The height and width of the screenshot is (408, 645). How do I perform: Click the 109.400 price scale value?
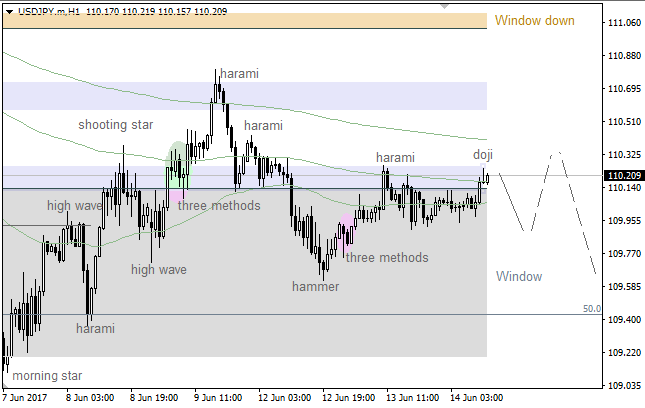624,320
